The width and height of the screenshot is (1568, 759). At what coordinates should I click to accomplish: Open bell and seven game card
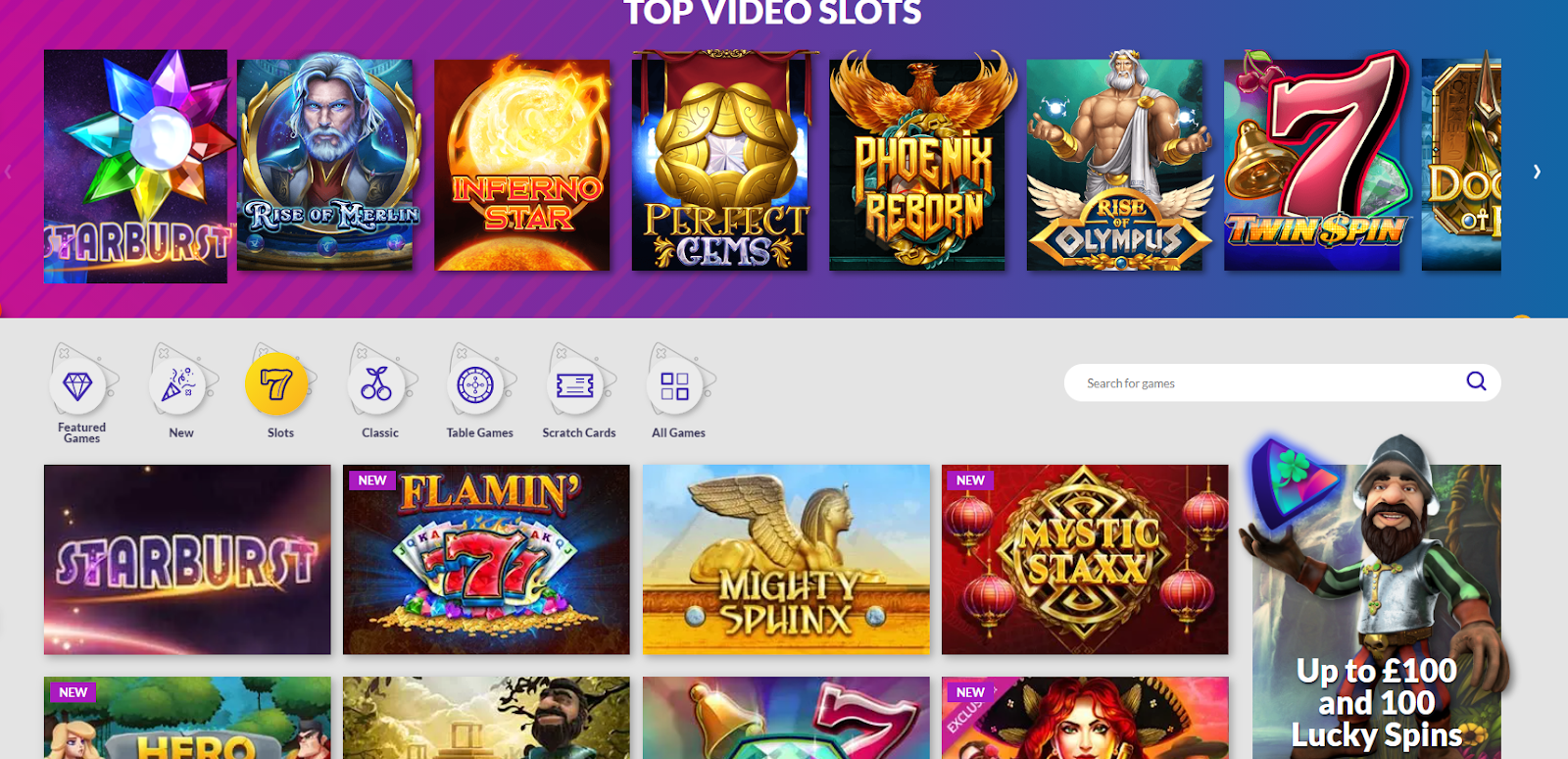click(x=786, y=718)
